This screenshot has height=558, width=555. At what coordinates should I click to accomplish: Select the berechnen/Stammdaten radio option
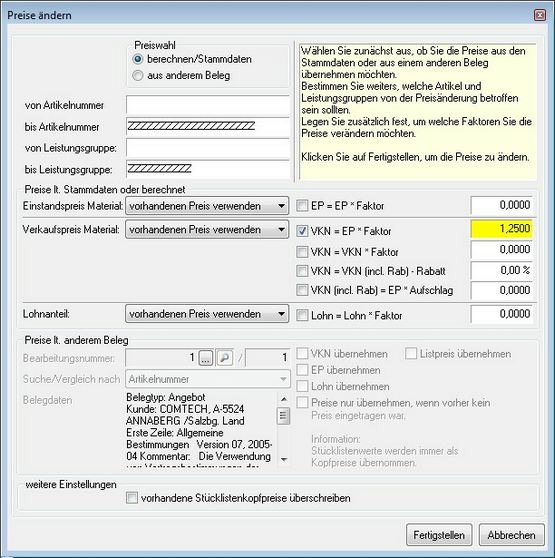tap(138, 59)
